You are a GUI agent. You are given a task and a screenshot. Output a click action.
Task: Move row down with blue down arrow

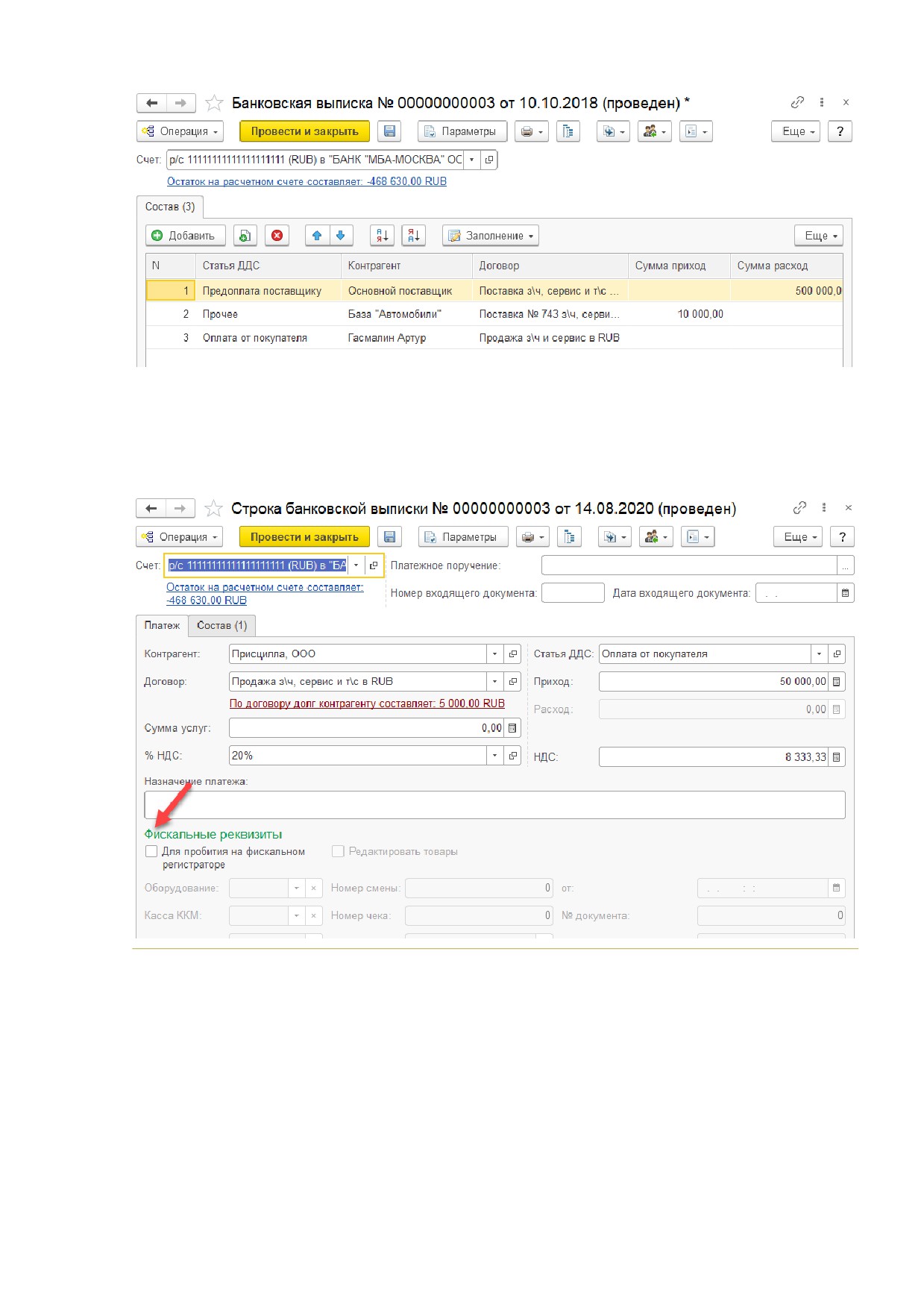pyautogui.click(x=341, y=236)
